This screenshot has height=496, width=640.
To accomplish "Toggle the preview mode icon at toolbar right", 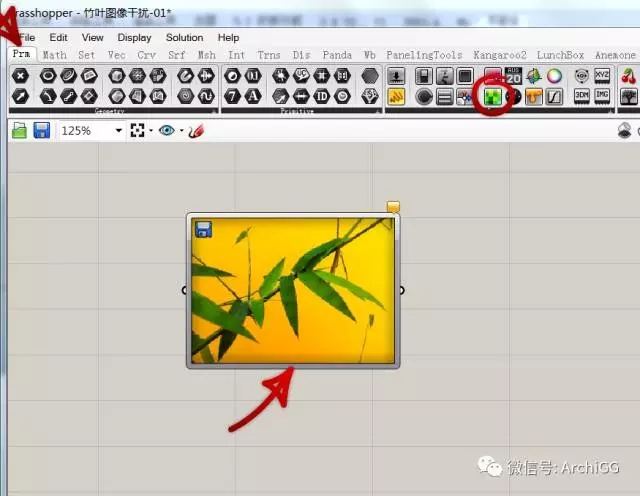I will pos(624,131).
